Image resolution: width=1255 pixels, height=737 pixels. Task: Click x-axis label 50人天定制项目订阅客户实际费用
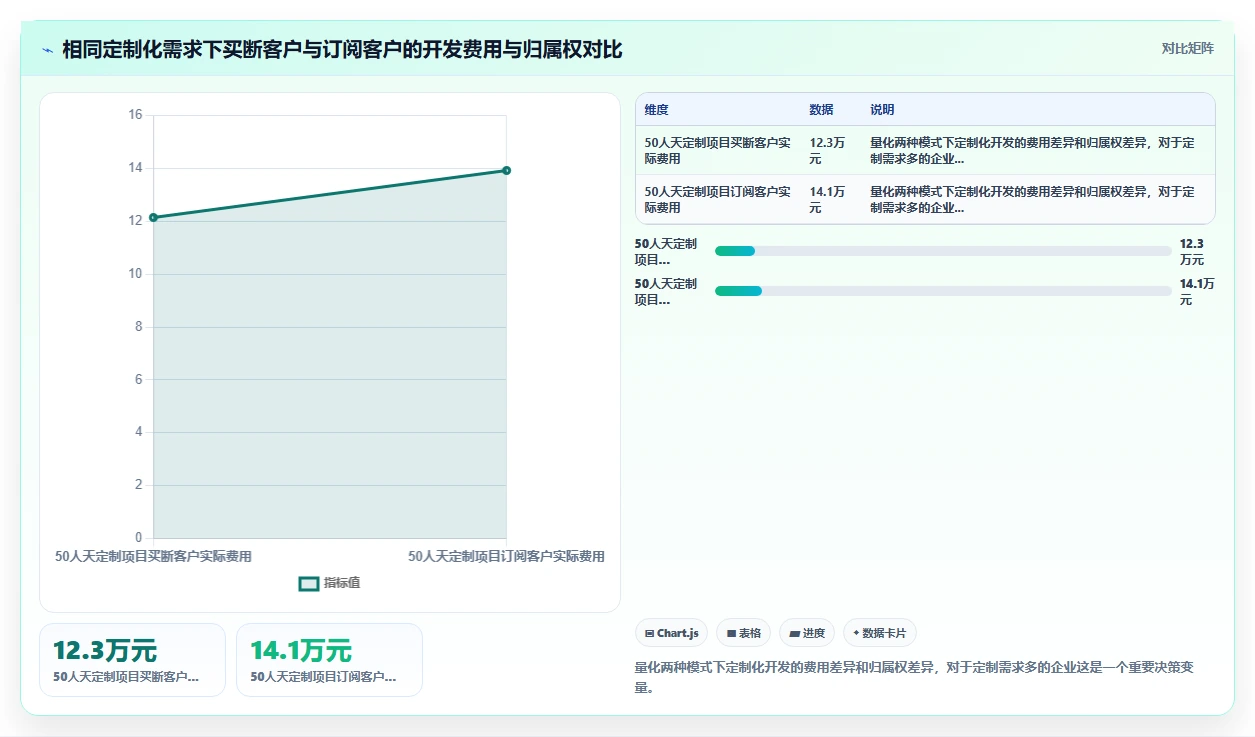coord(506,556)
